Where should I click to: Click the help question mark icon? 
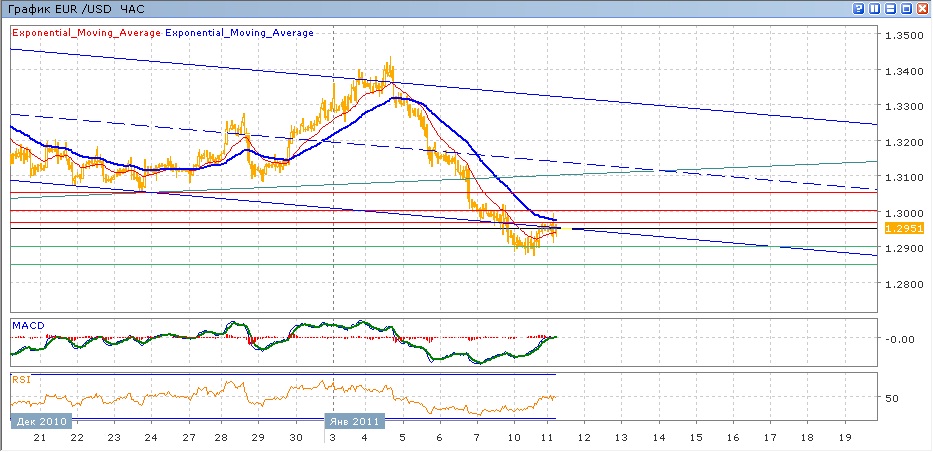858,8
